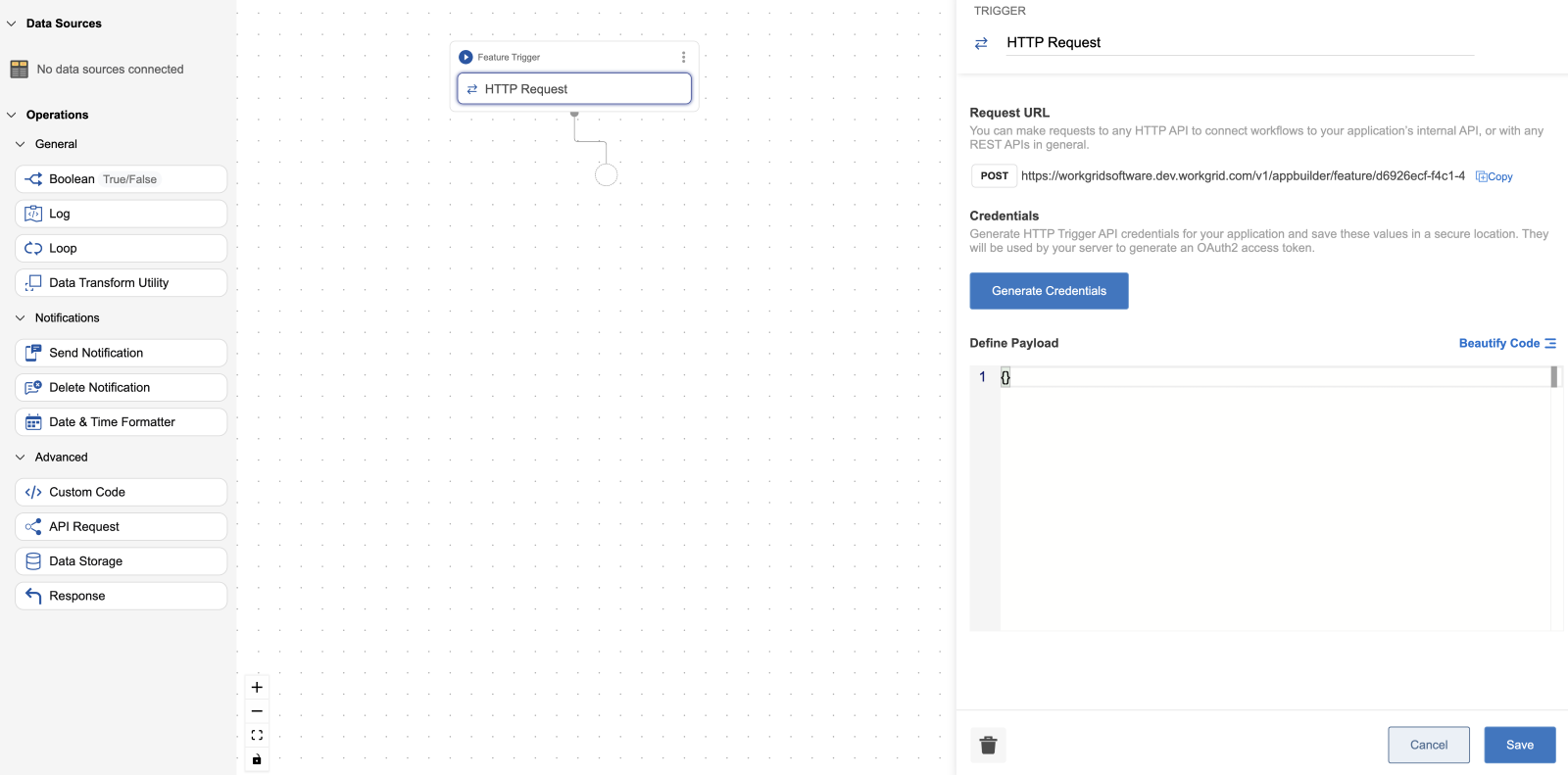This screenshot has height=775, width=1568.
Task: Click the Custom Code brackets icon
Action: point(33,492)
